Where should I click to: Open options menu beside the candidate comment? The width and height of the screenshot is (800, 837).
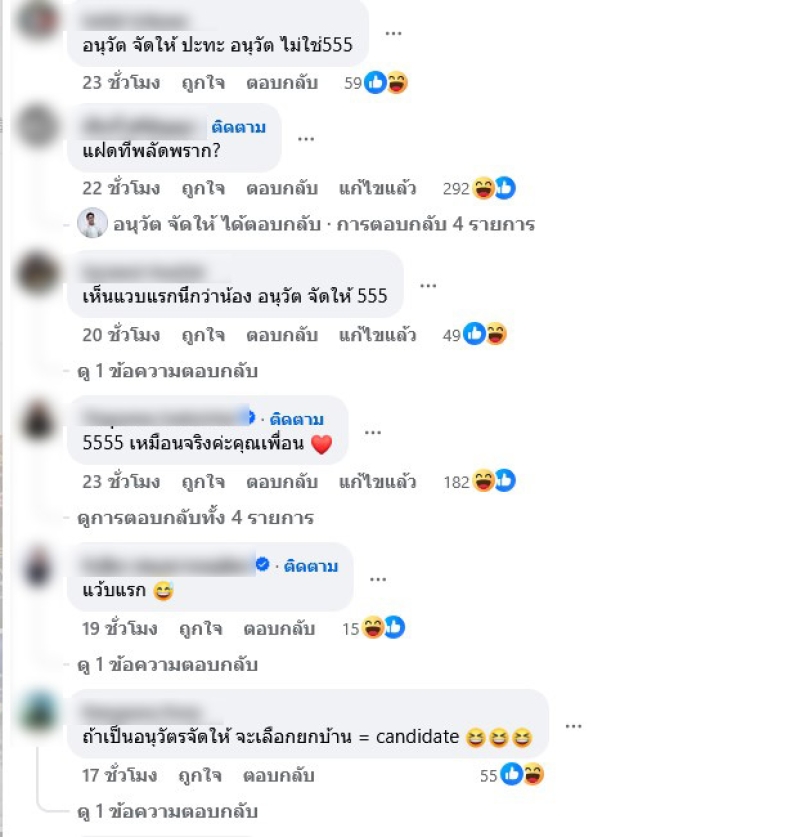coord(574,726)
